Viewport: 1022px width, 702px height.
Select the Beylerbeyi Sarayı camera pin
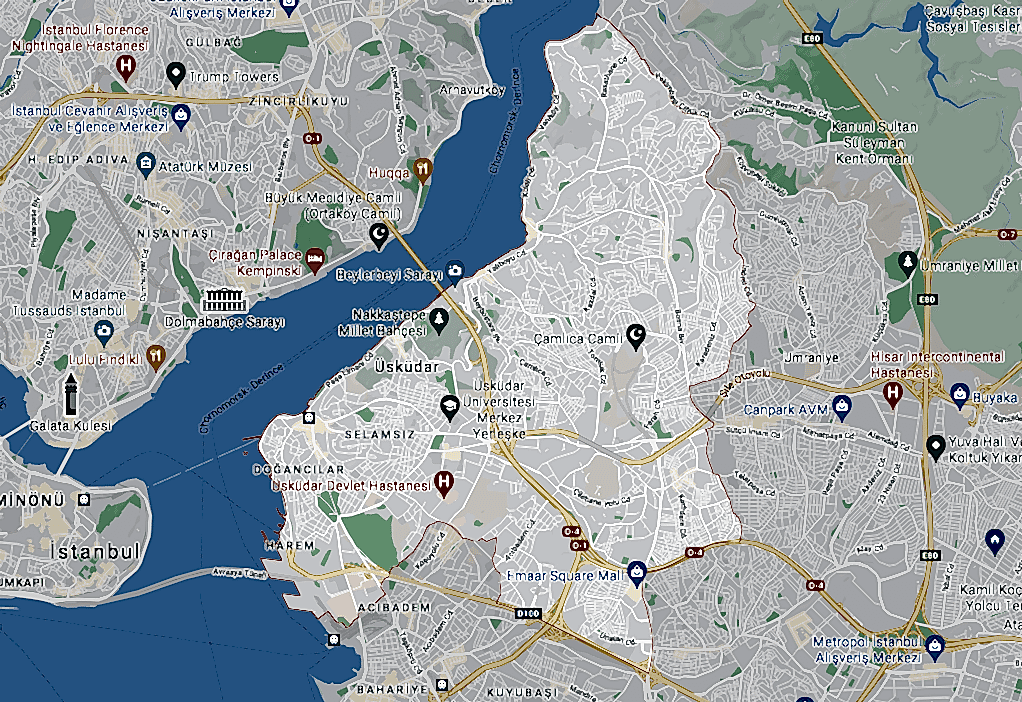[x=455, y=272]
